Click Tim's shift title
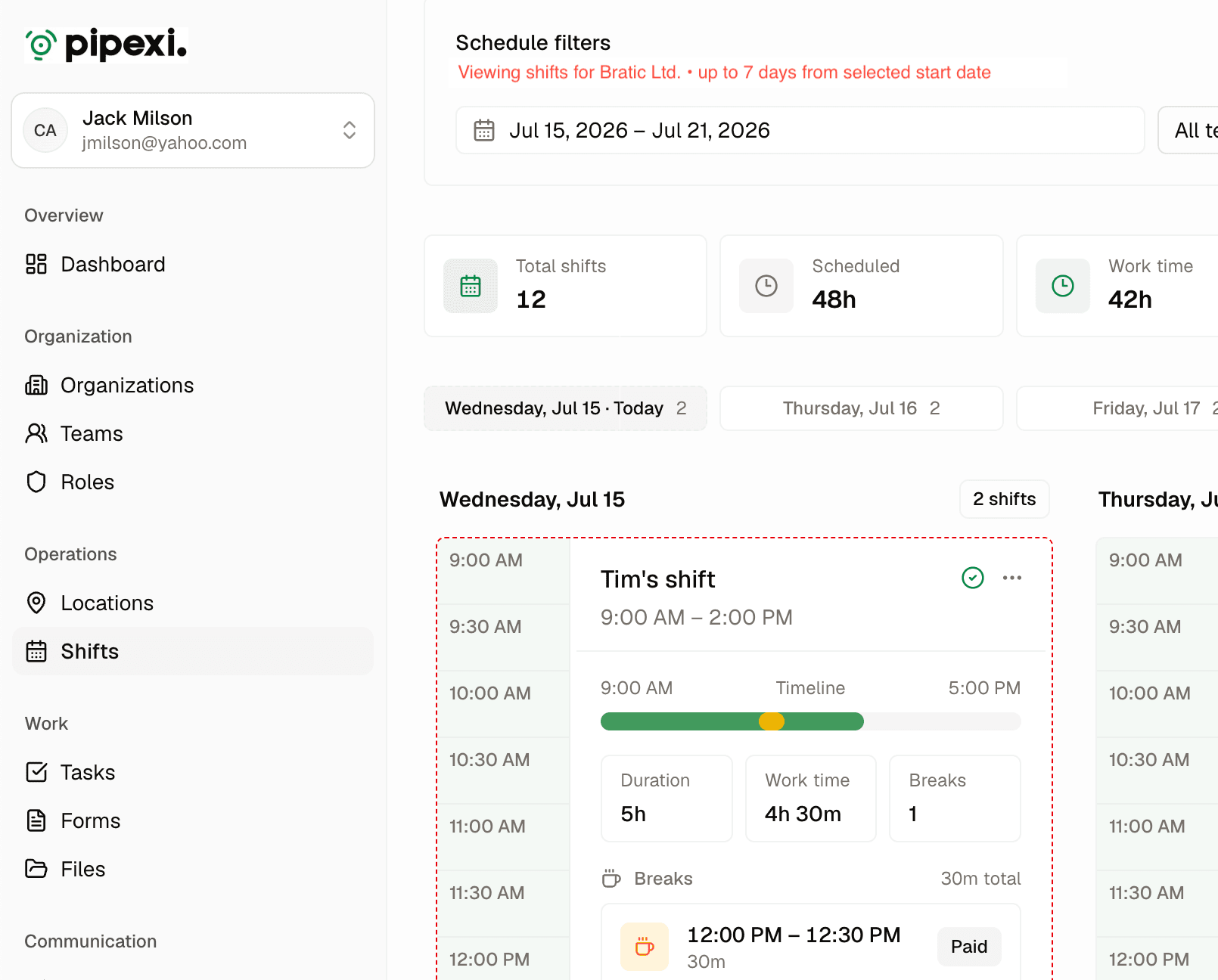 tap(658, 579)
